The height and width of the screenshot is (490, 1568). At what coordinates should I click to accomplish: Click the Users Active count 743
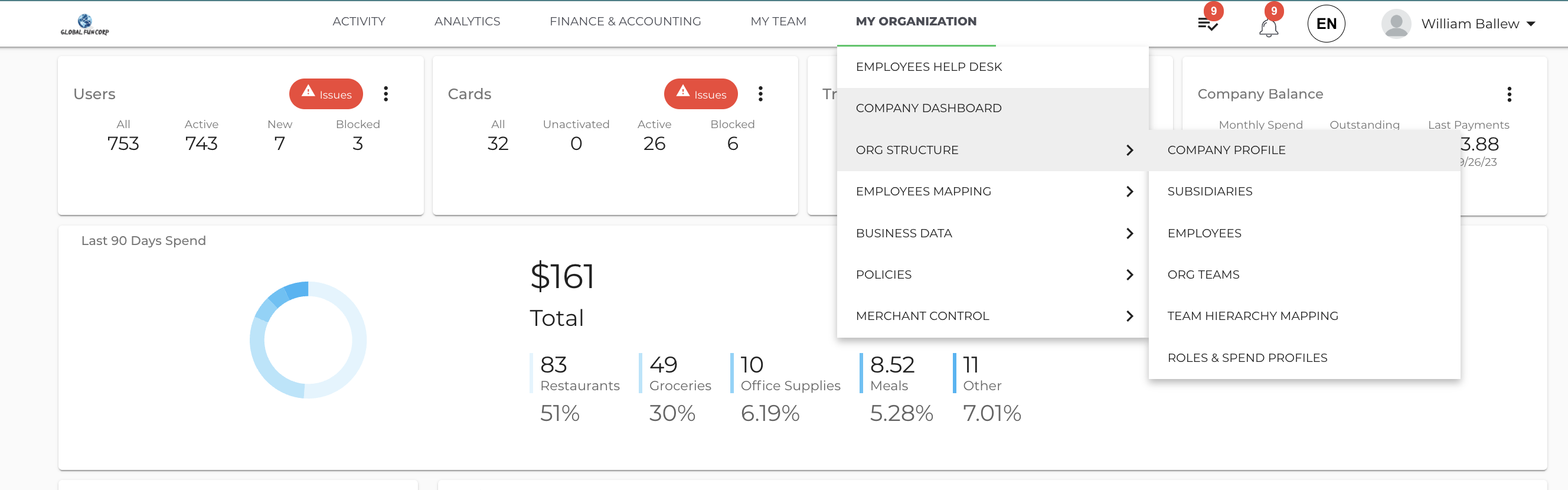click(x=201, y=144)
